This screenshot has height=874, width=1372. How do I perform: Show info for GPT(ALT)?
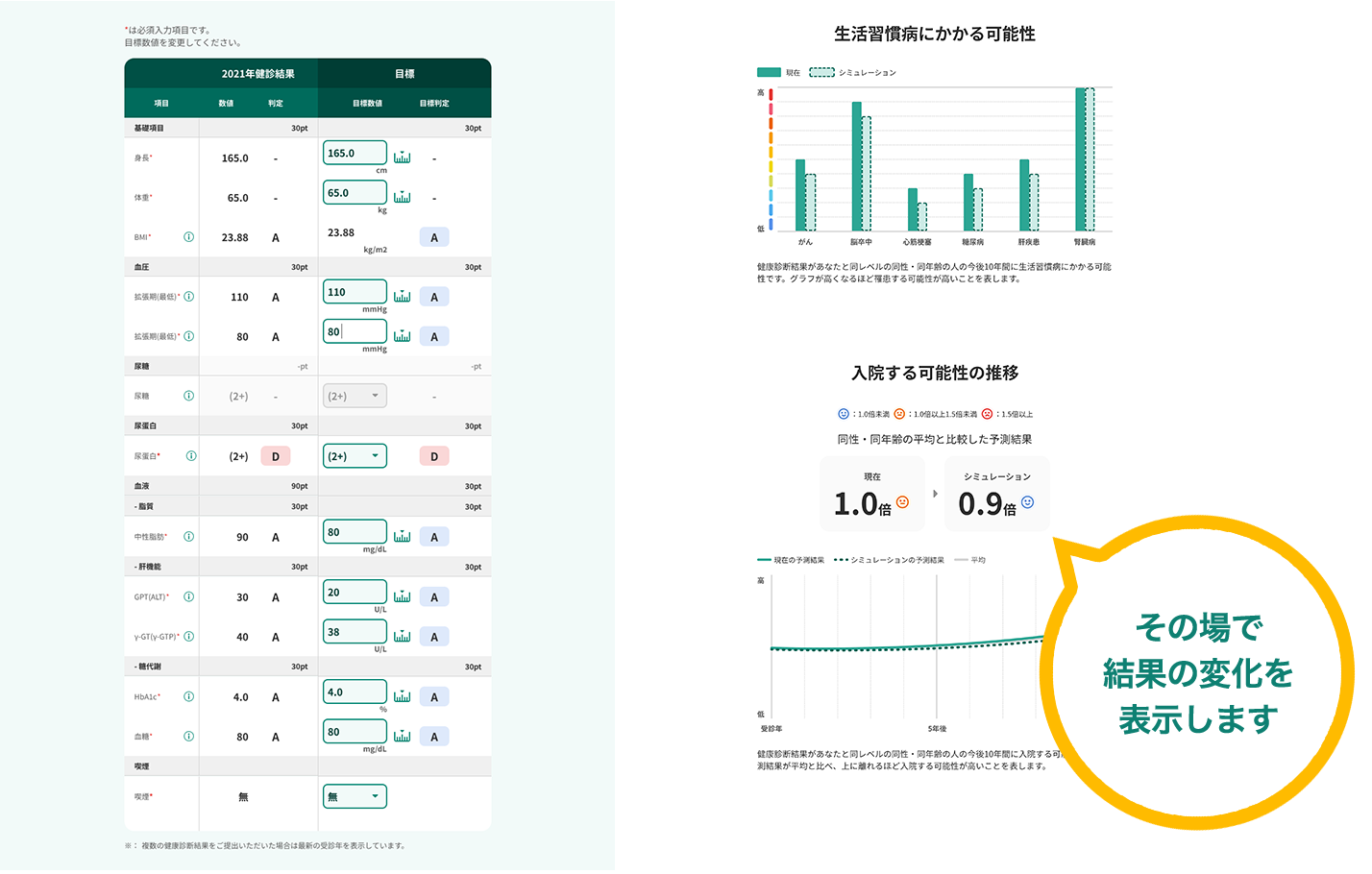(x=188, y=596)
